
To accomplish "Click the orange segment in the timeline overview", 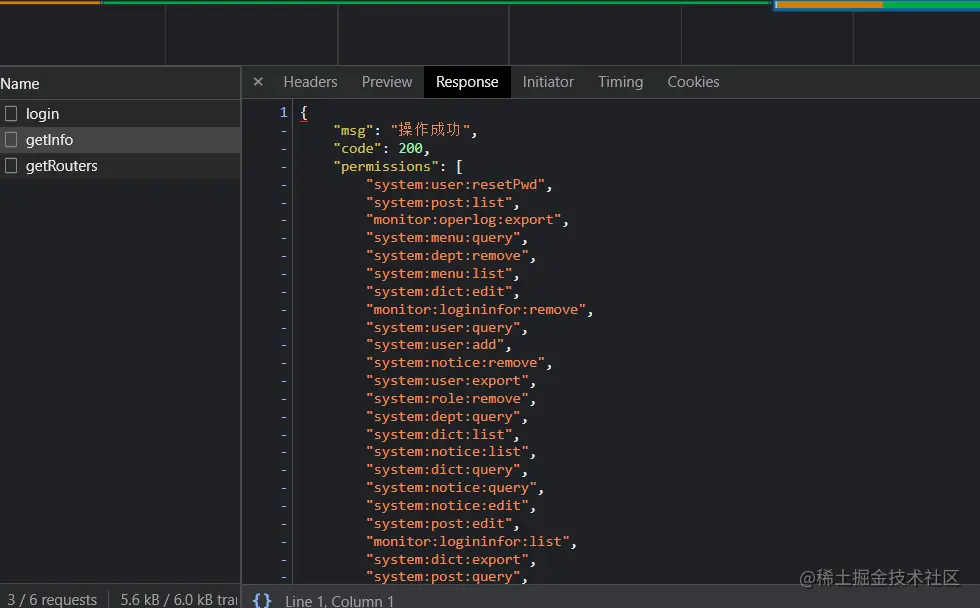I will 829,5.
